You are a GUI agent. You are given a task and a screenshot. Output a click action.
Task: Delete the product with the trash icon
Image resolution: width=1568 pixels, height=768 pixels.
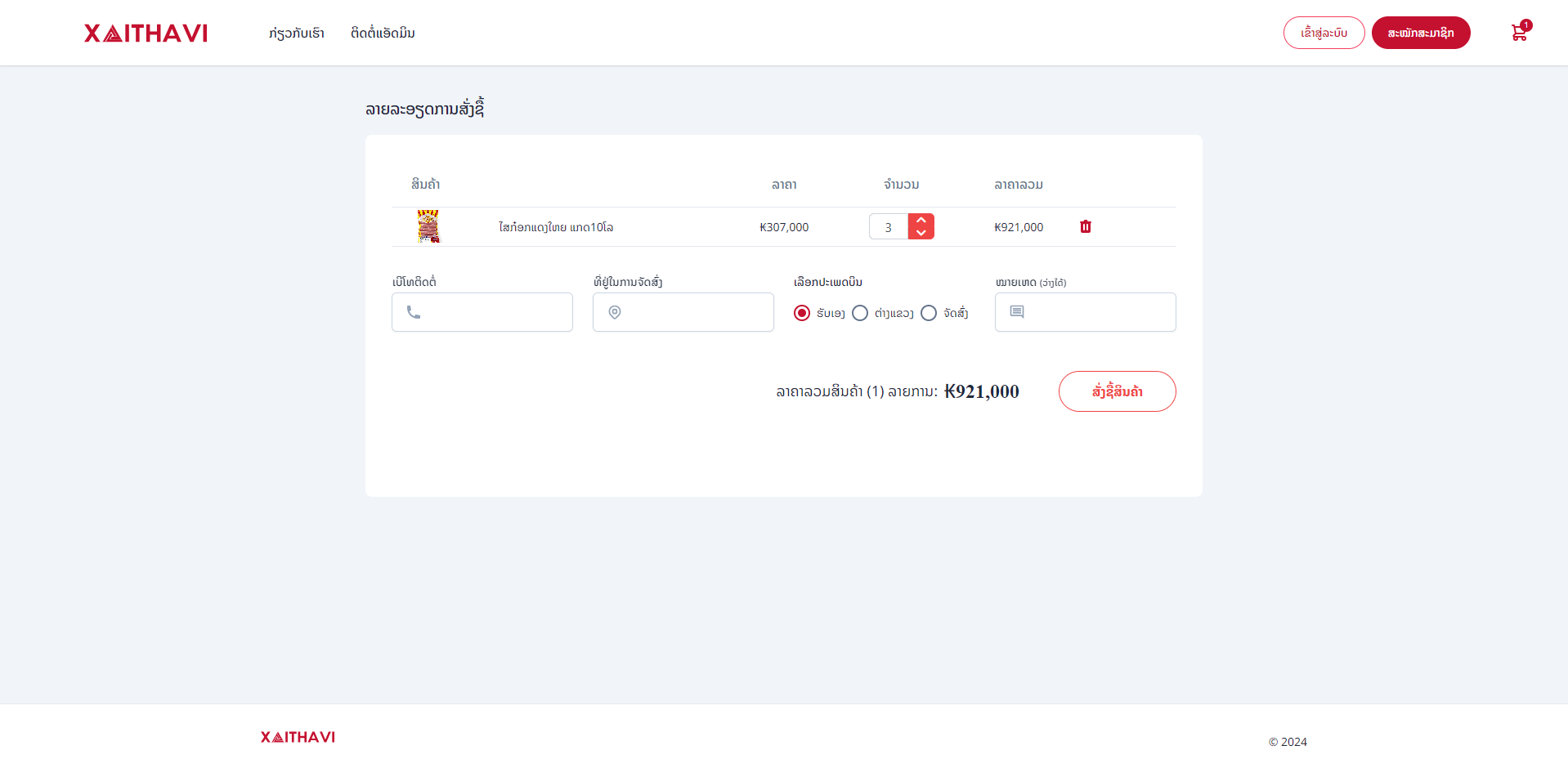1085,226
